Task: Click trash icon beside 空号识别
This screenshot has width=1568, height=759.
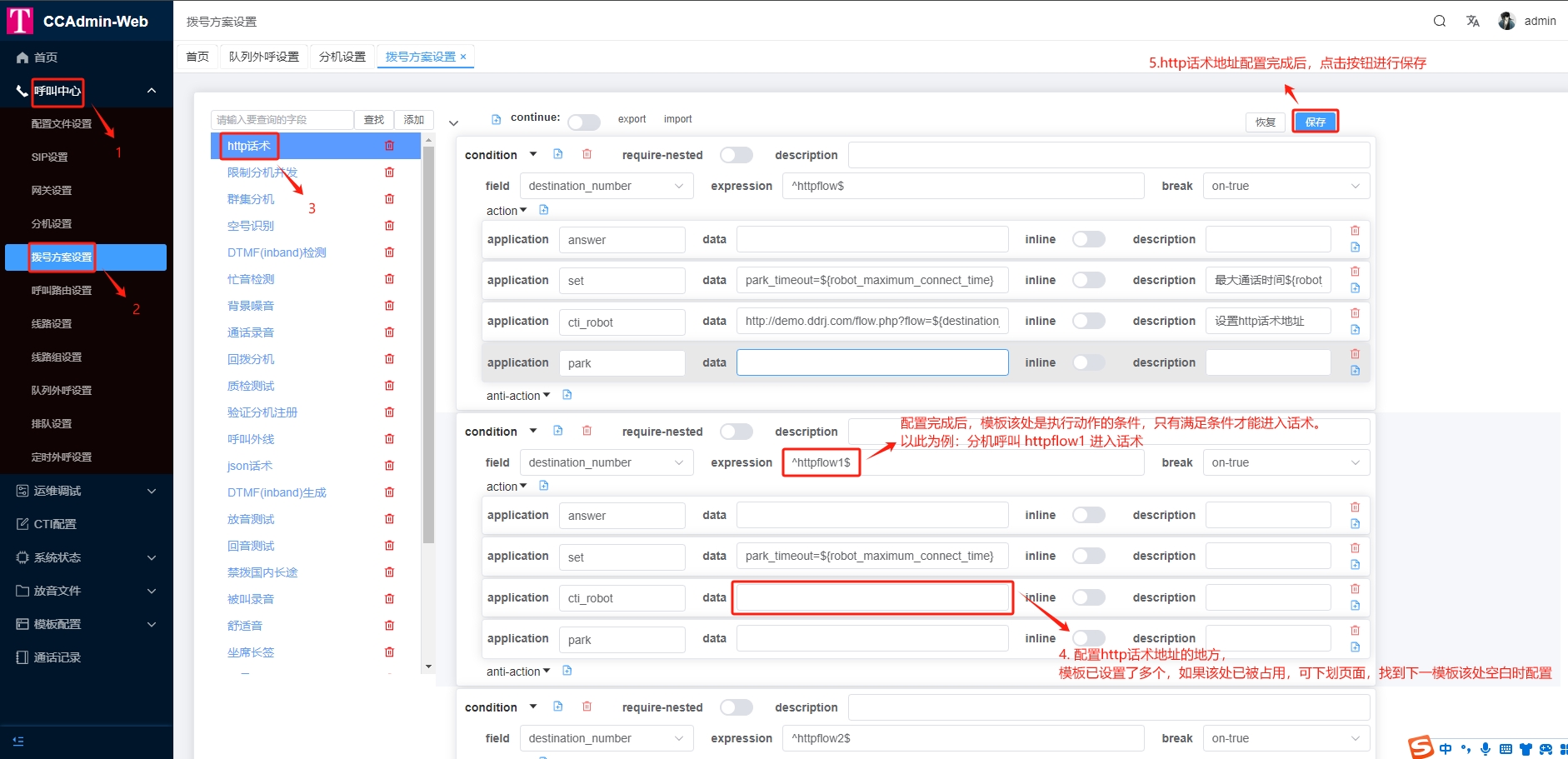Action: pos(389,226)
